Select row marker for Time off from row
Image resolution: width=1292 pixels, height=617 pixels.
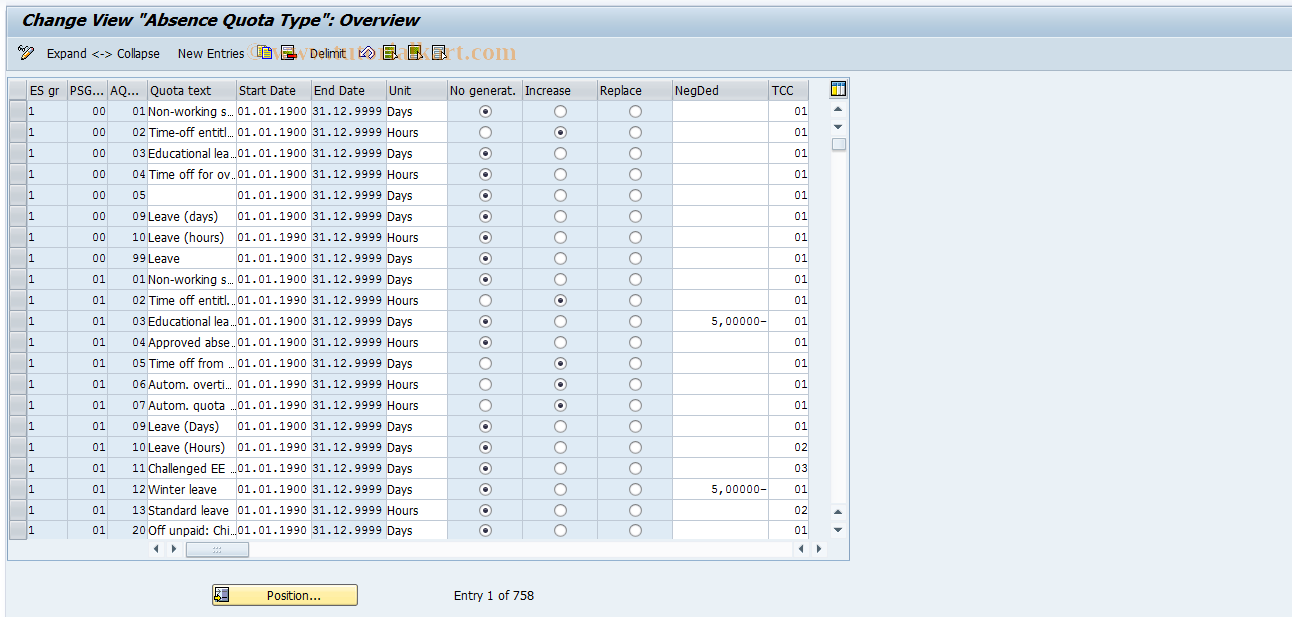click(18, 363)
